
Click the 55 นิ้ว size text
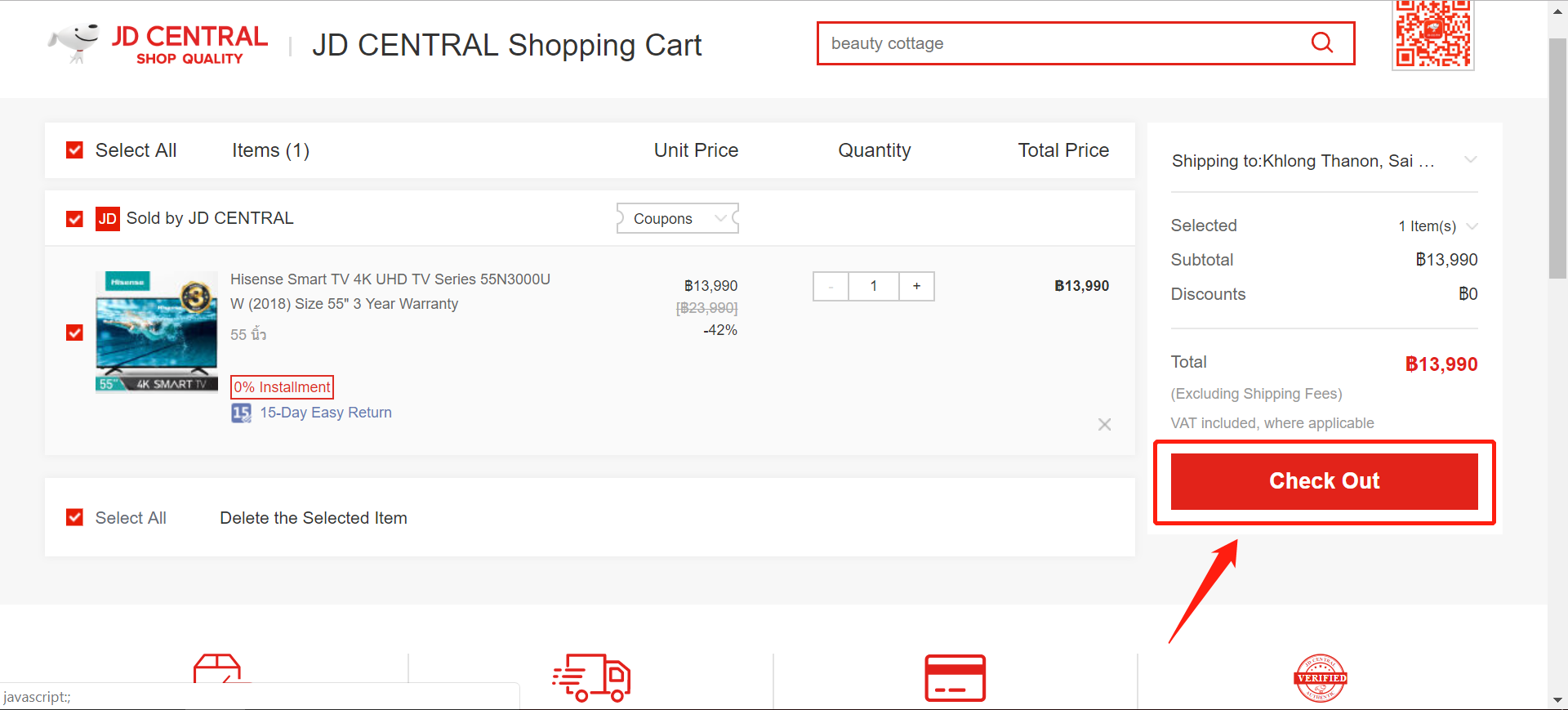tap(248, 334)
